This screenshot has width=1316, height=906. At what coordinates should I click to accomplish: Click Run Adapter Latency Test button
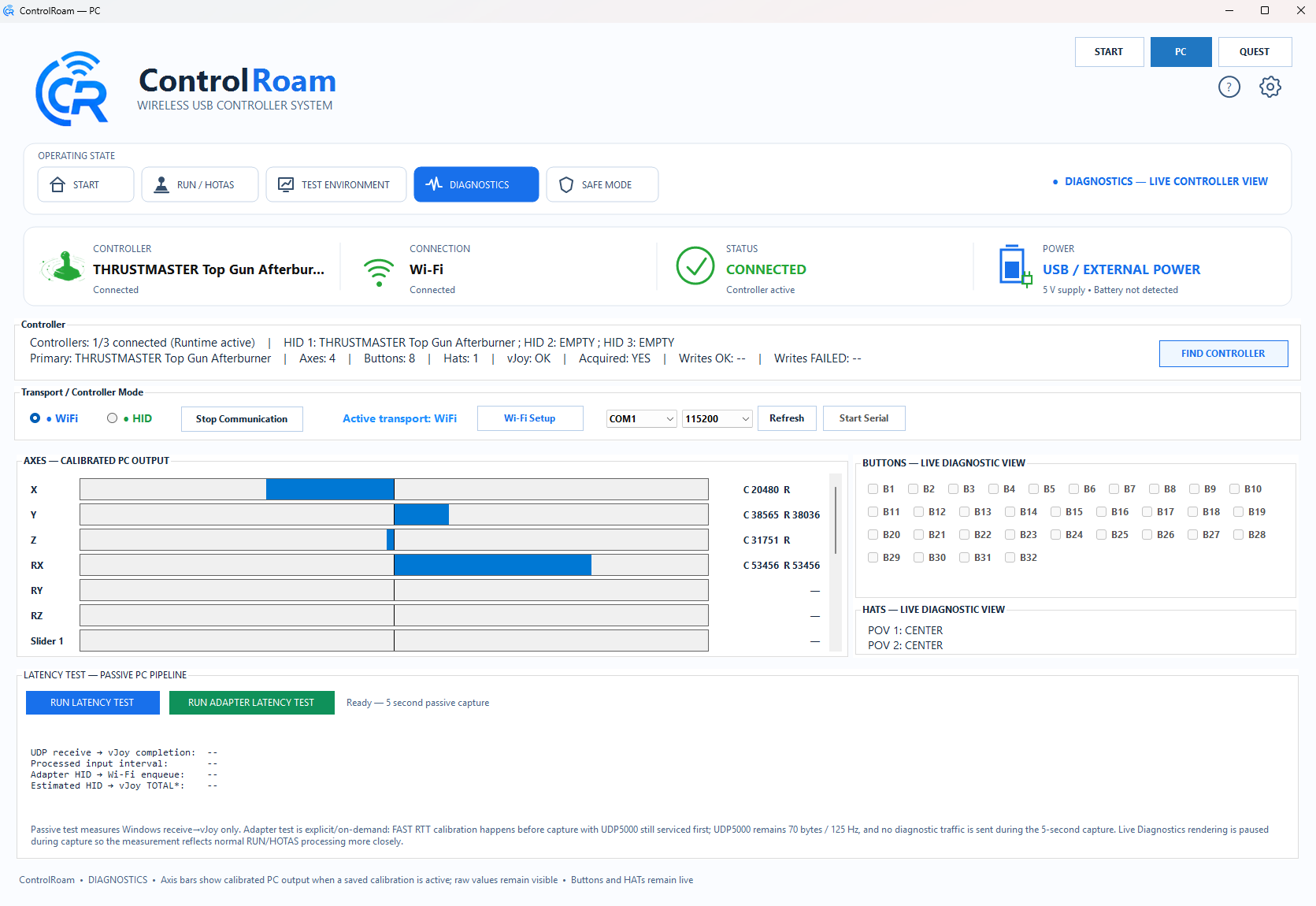[x=252, y=703]
